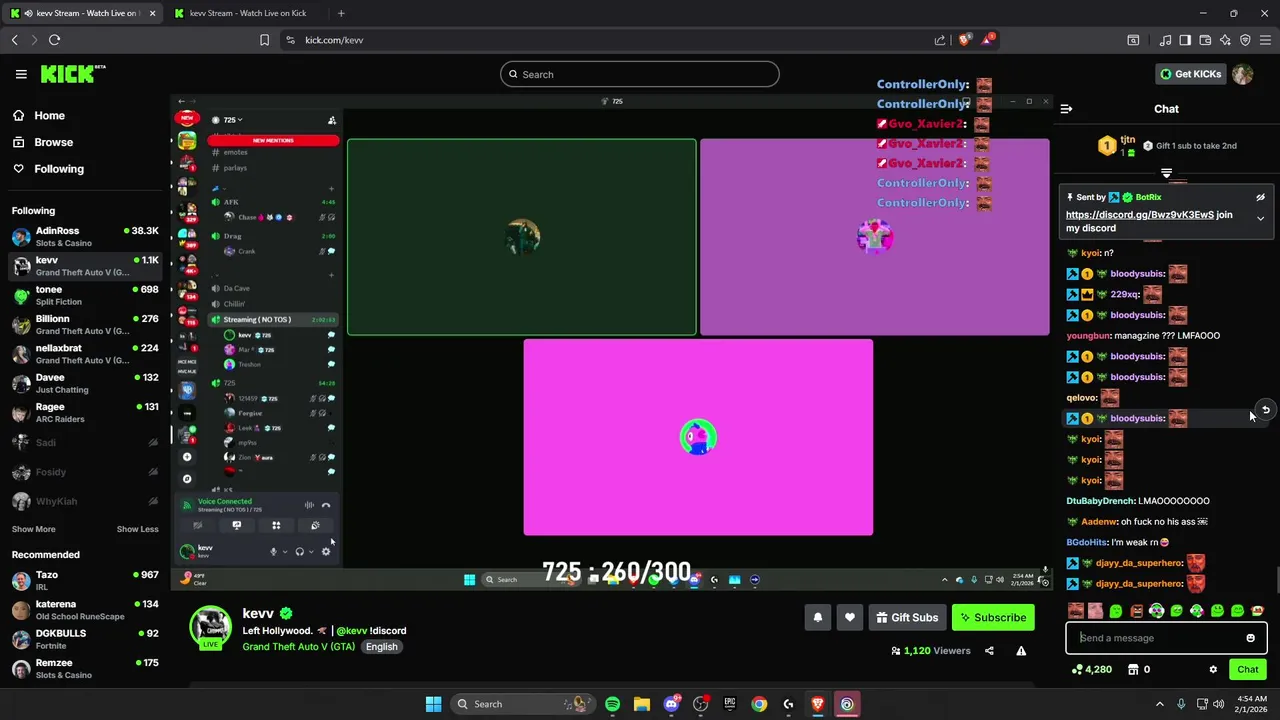
Task: Open the Ragee ARC Raiders channel
Action: 85,413
